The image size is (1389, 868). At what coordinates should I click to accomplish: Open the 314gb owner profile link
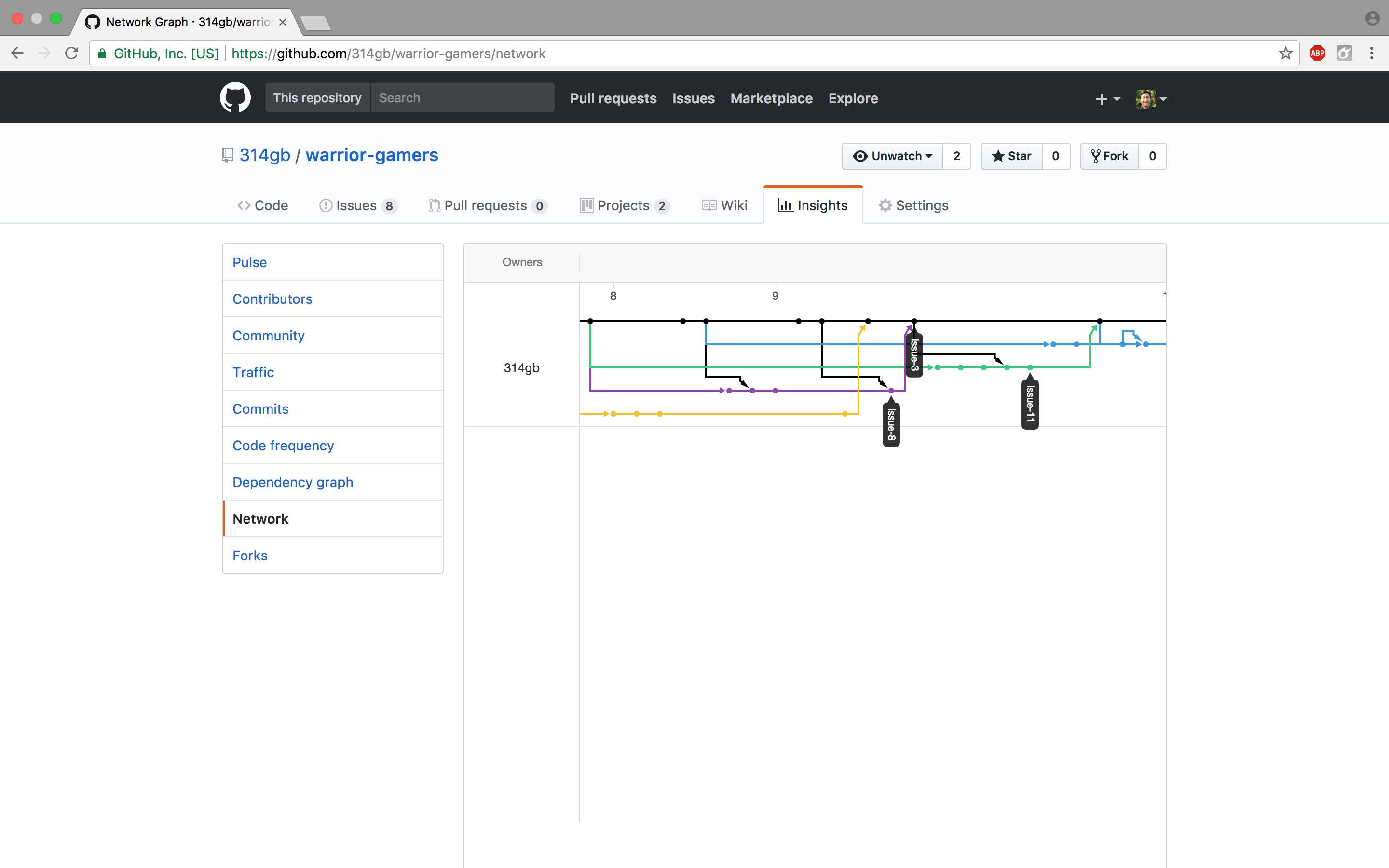[265, 155]
